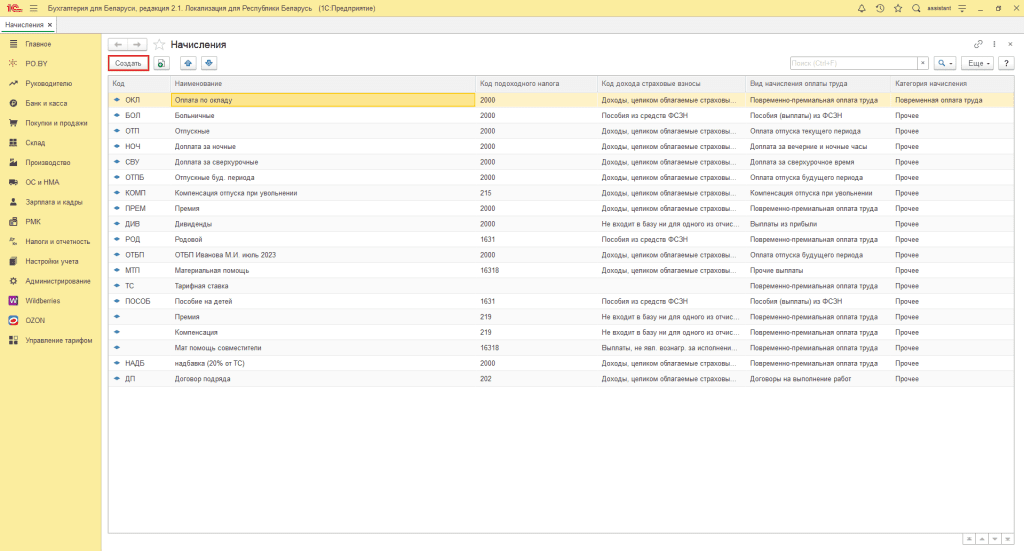Click the Поиск search input field
Screen dimensions: 1024x551
(x=853, y=63)
